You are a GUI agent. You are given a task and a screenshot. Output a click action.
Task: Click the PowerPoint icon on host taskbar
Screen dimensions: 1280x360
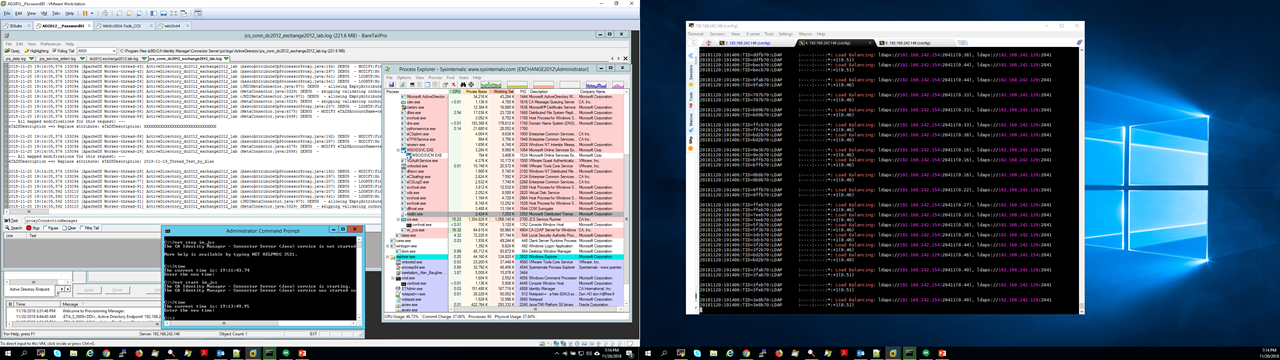tap(302, 353)
